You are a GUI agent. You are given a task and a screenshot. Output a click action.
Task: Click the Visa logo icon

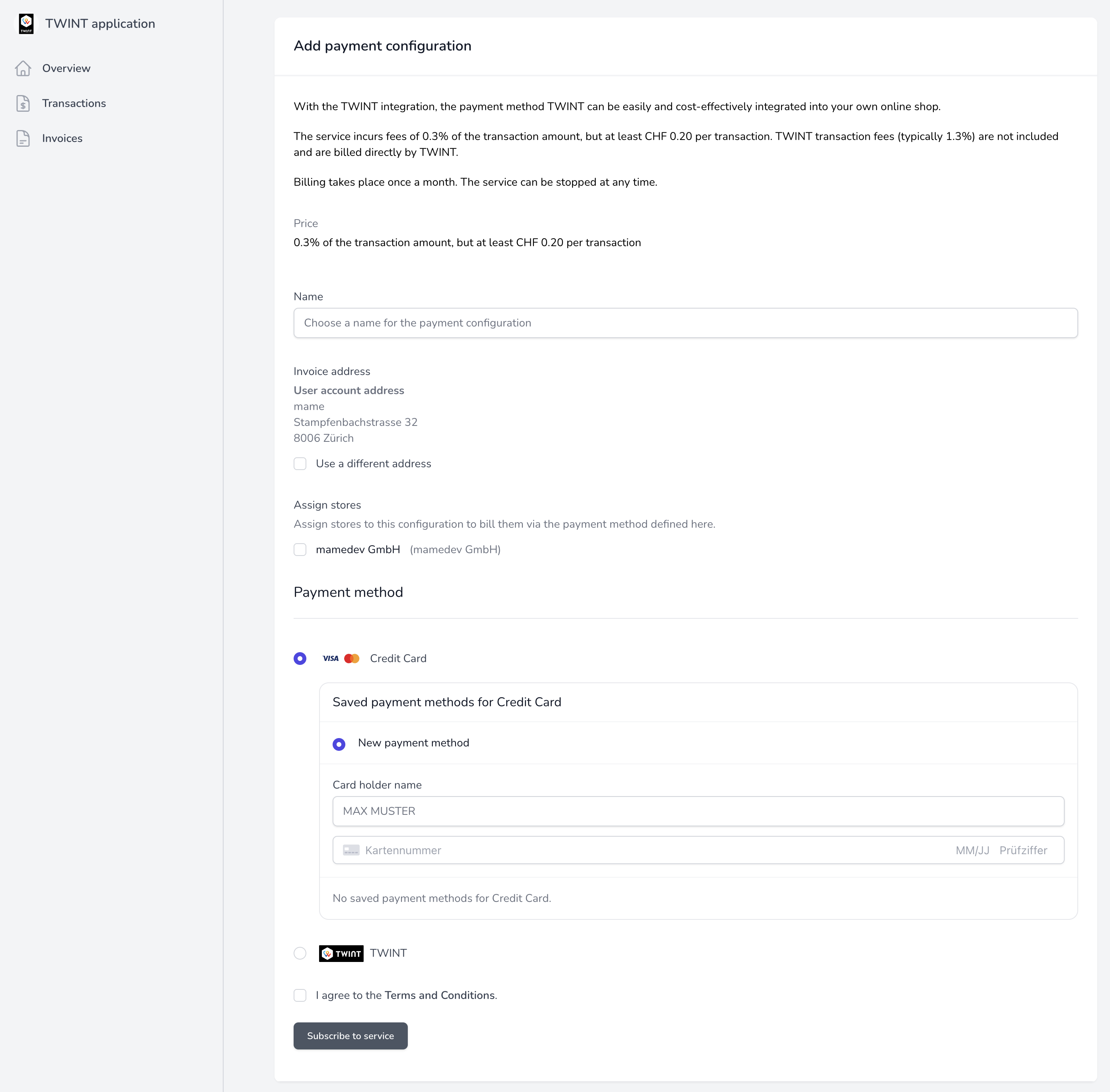tap(331, 659)
